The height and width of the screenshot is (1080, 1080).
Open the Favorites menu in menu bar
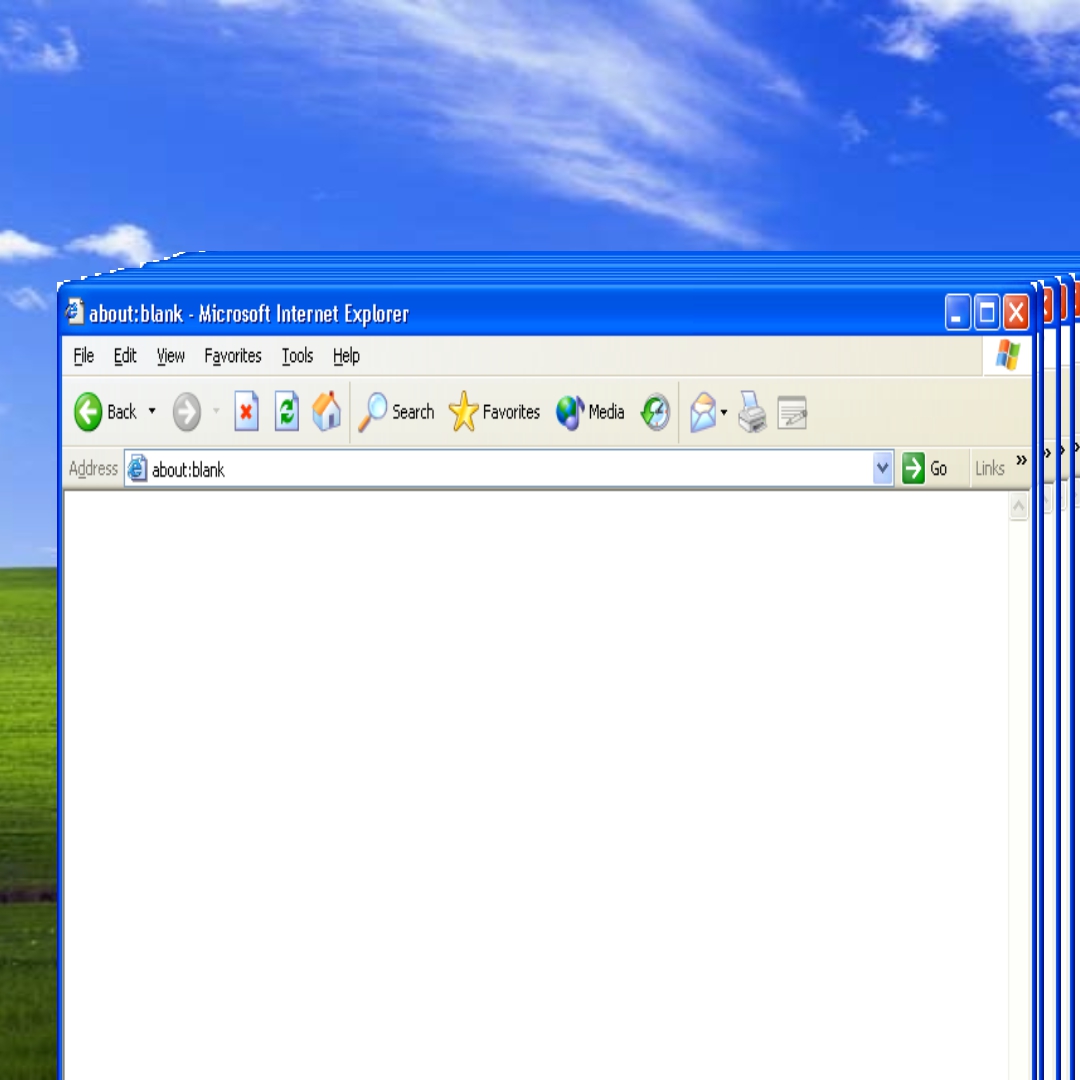[x=233, y=355]
